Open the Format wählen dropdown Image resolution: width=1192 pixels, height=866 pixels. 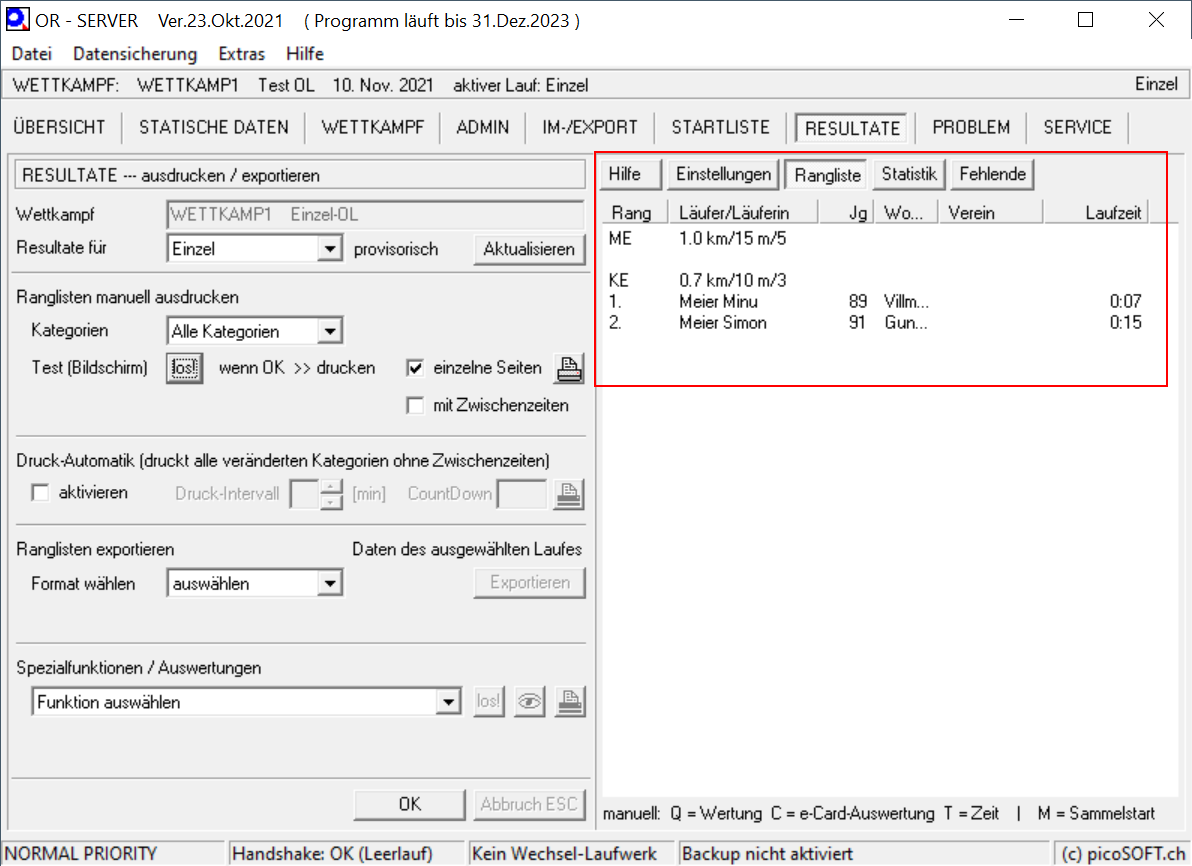[330, 583]
